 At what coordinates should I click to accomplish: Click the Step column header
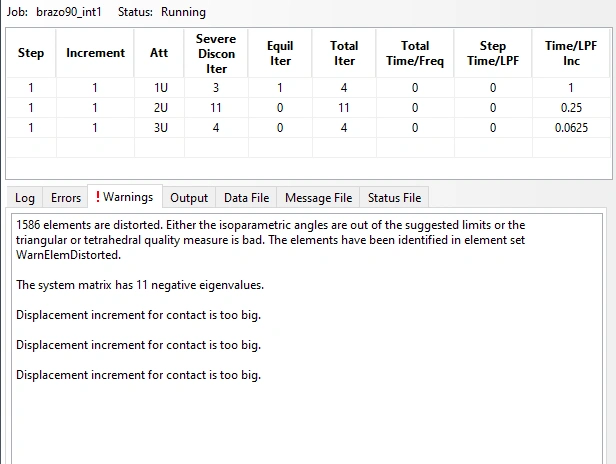31,53
